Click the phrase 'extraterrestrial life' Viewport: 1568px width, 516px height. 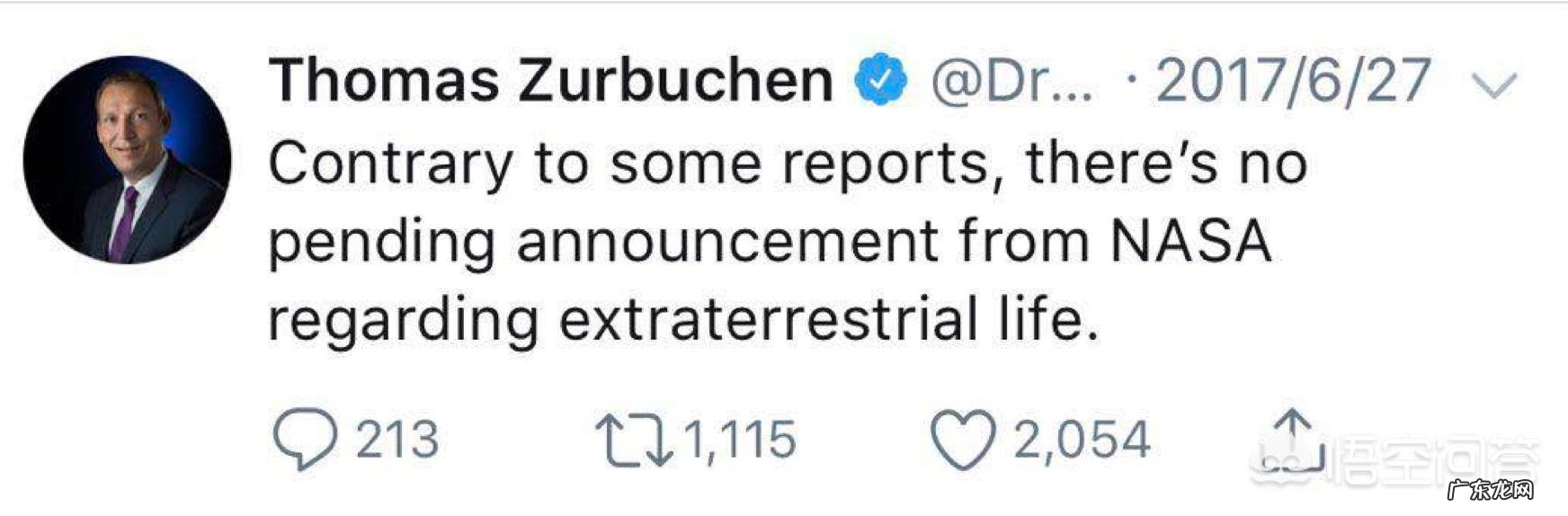[827, 319]
